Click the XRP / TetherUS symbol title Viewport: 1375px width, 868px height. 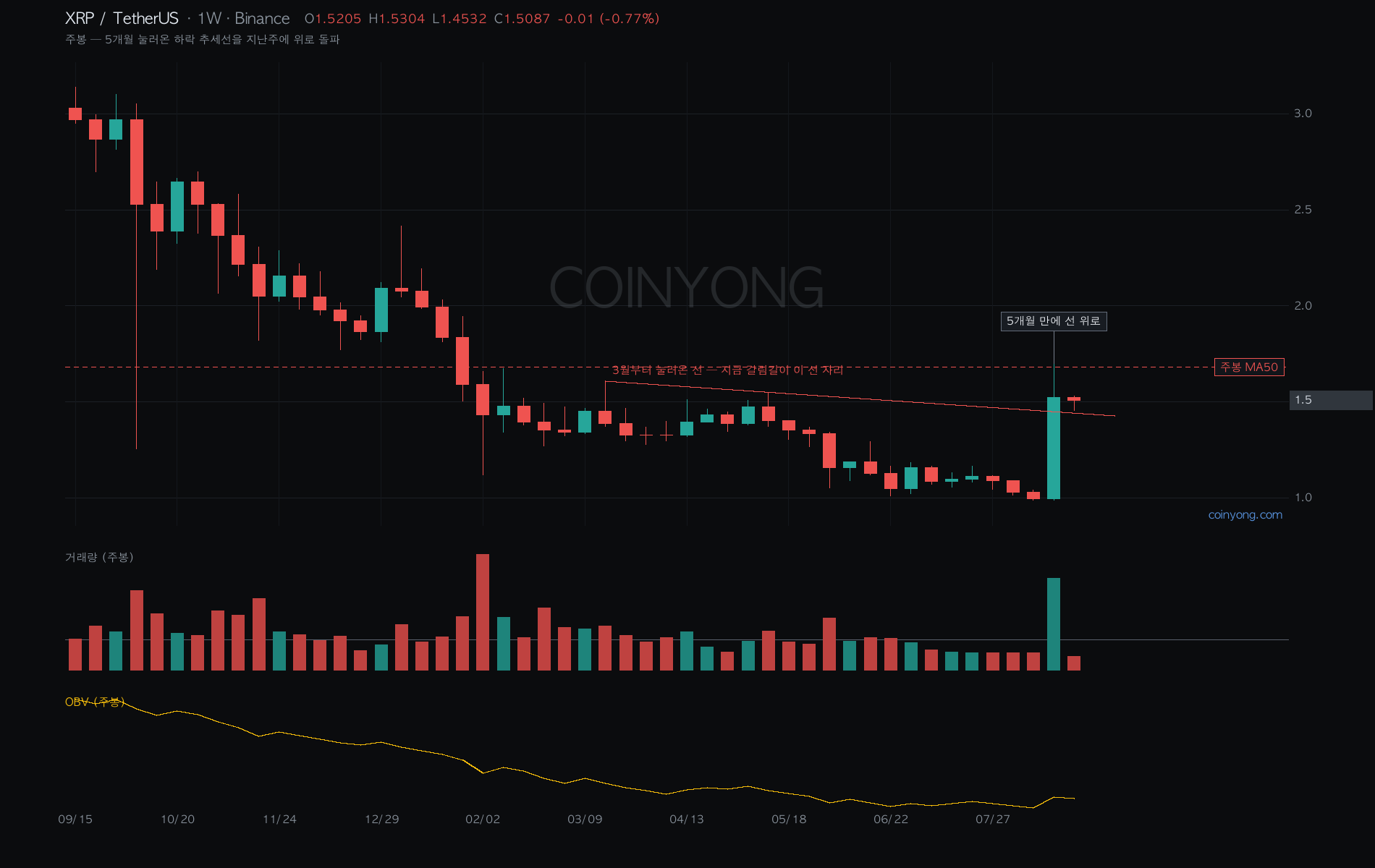(122, 19)
